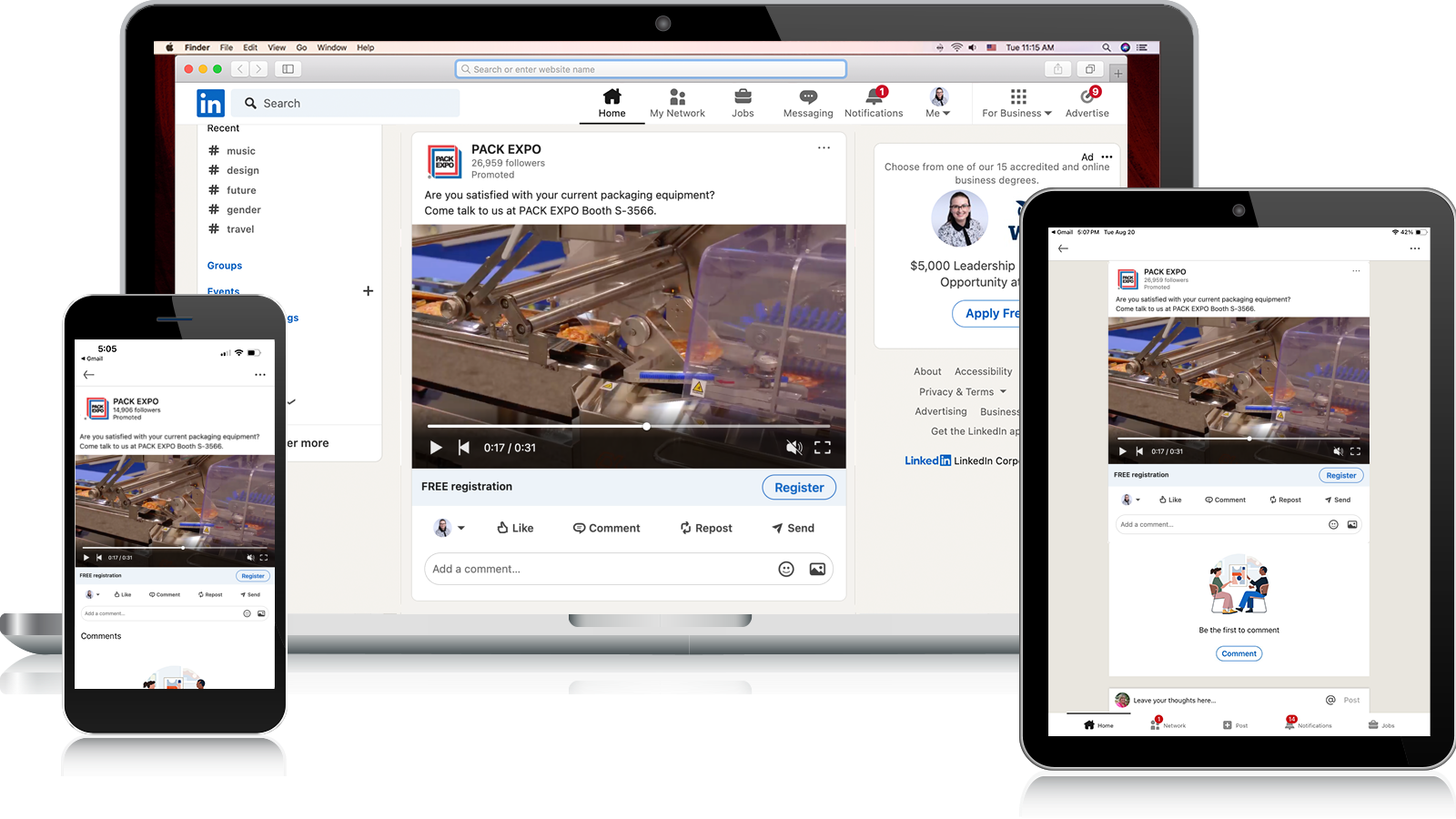
Task: Open Go menu in menu bar
Action: (x=301, y=47)
